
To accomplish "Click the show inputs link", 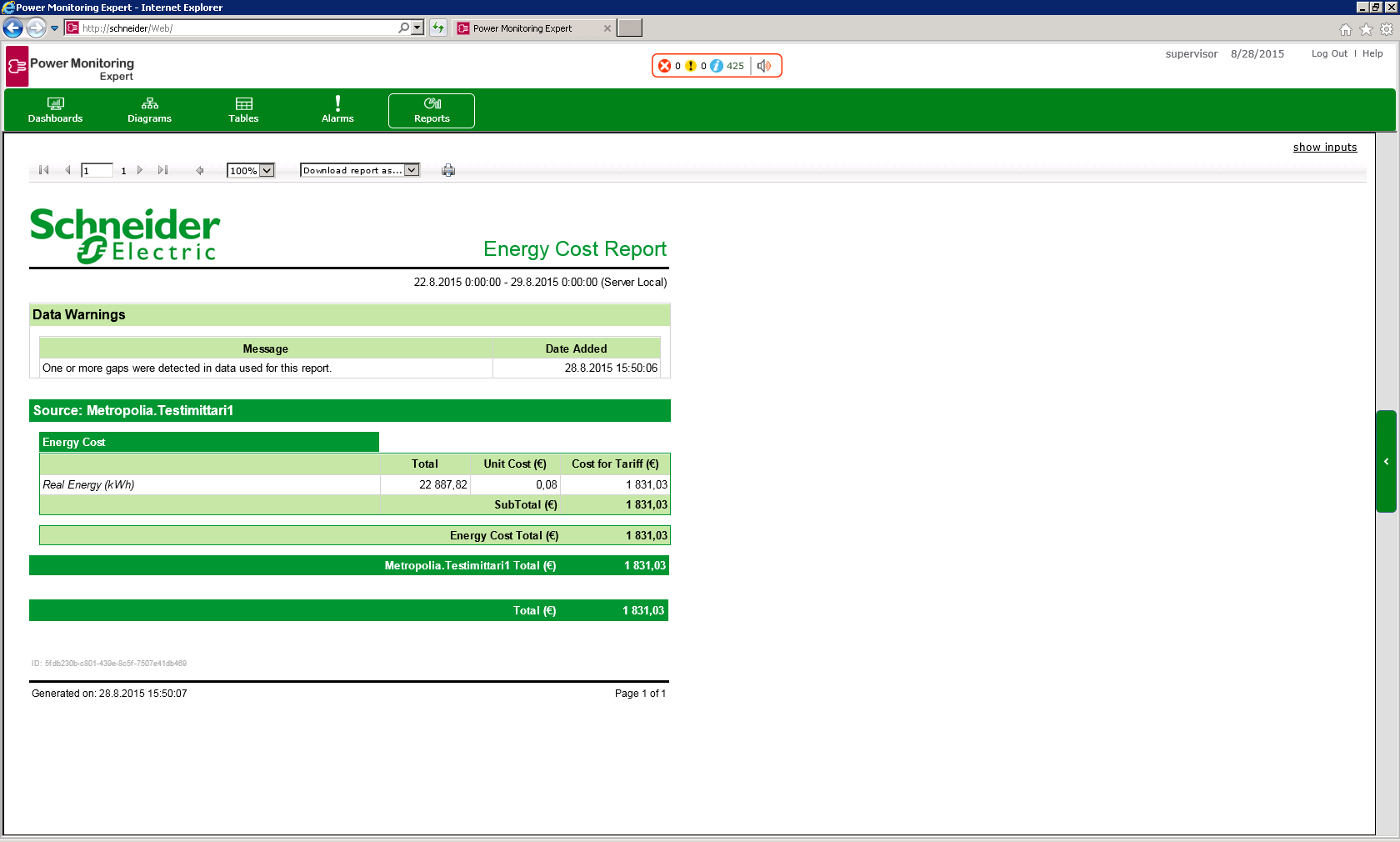I will tap(1325, 148).
